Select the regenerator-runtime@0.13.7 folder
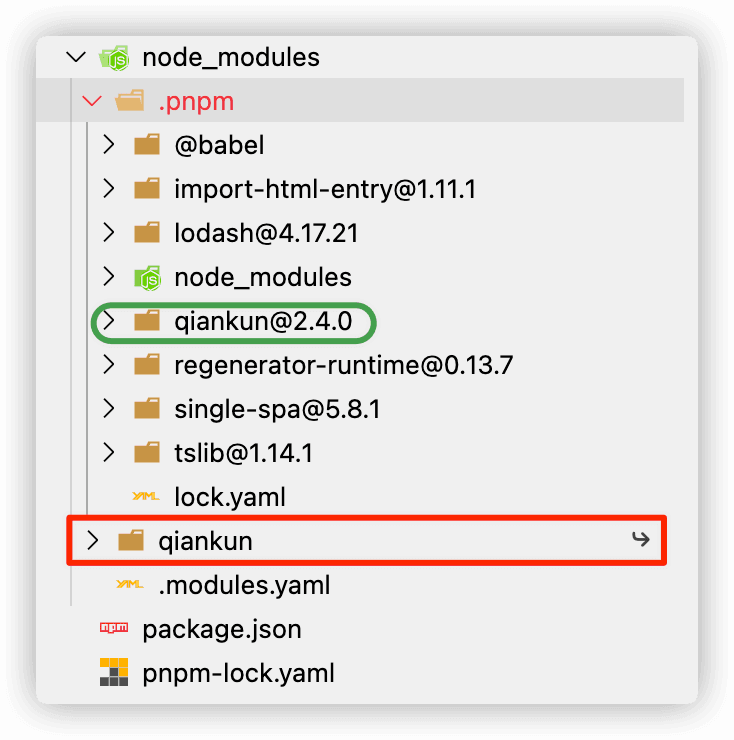Screen dimensions: 734x740 (343, 365)
